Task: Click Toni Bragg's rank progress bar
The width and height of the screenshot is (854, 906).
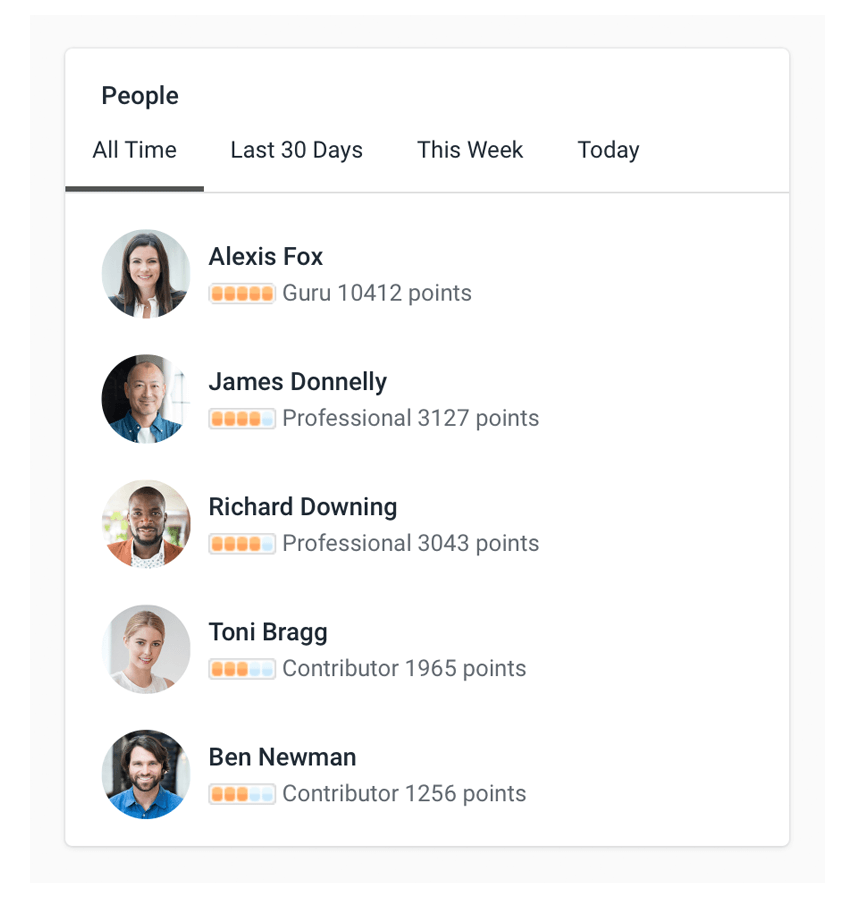Action: [x=242, y=668]
